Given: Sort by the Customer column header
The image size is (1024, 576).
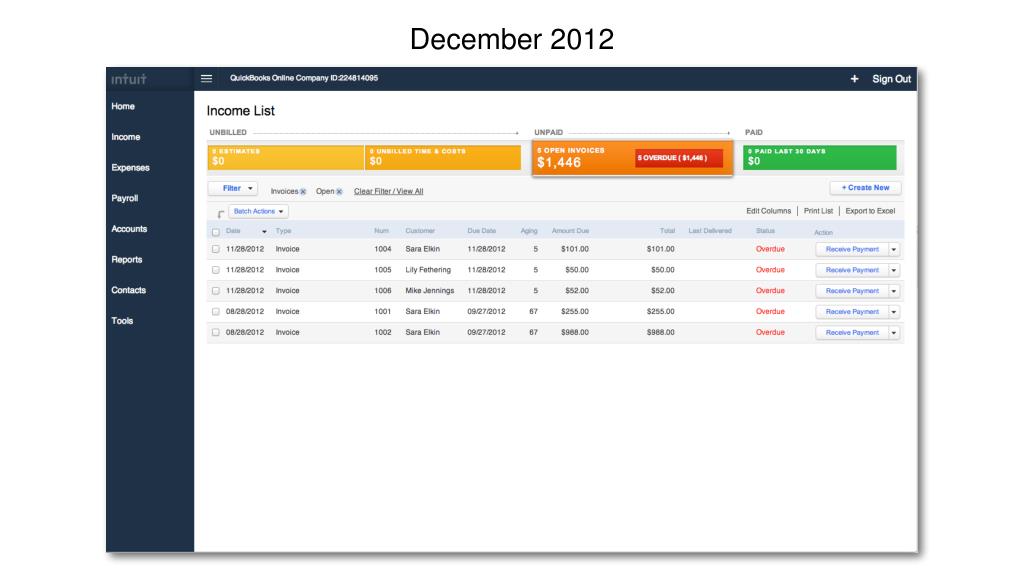Looking at the screenshot, I should click(420, 231).
